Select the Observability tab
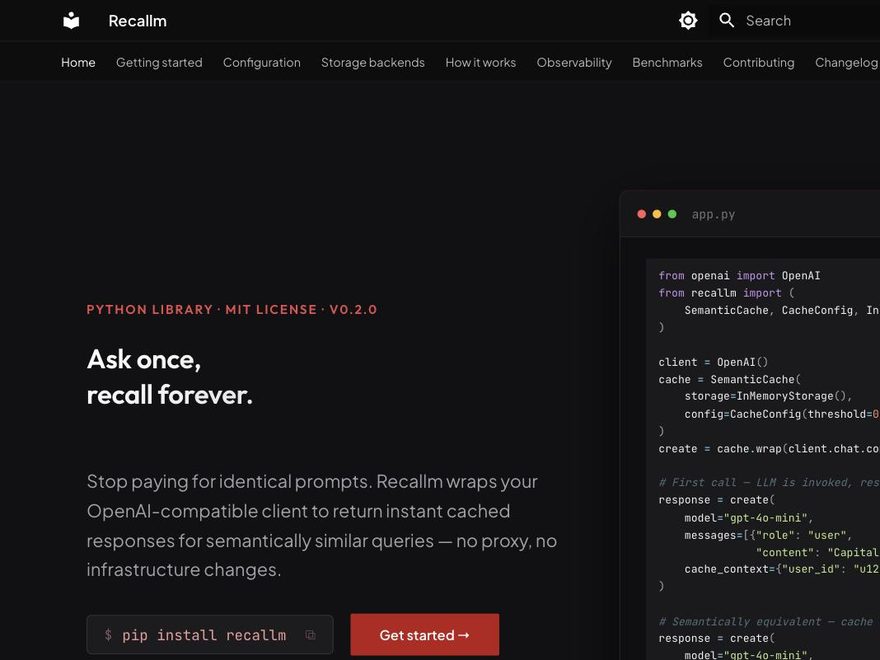880x660 pixels. 574,62
